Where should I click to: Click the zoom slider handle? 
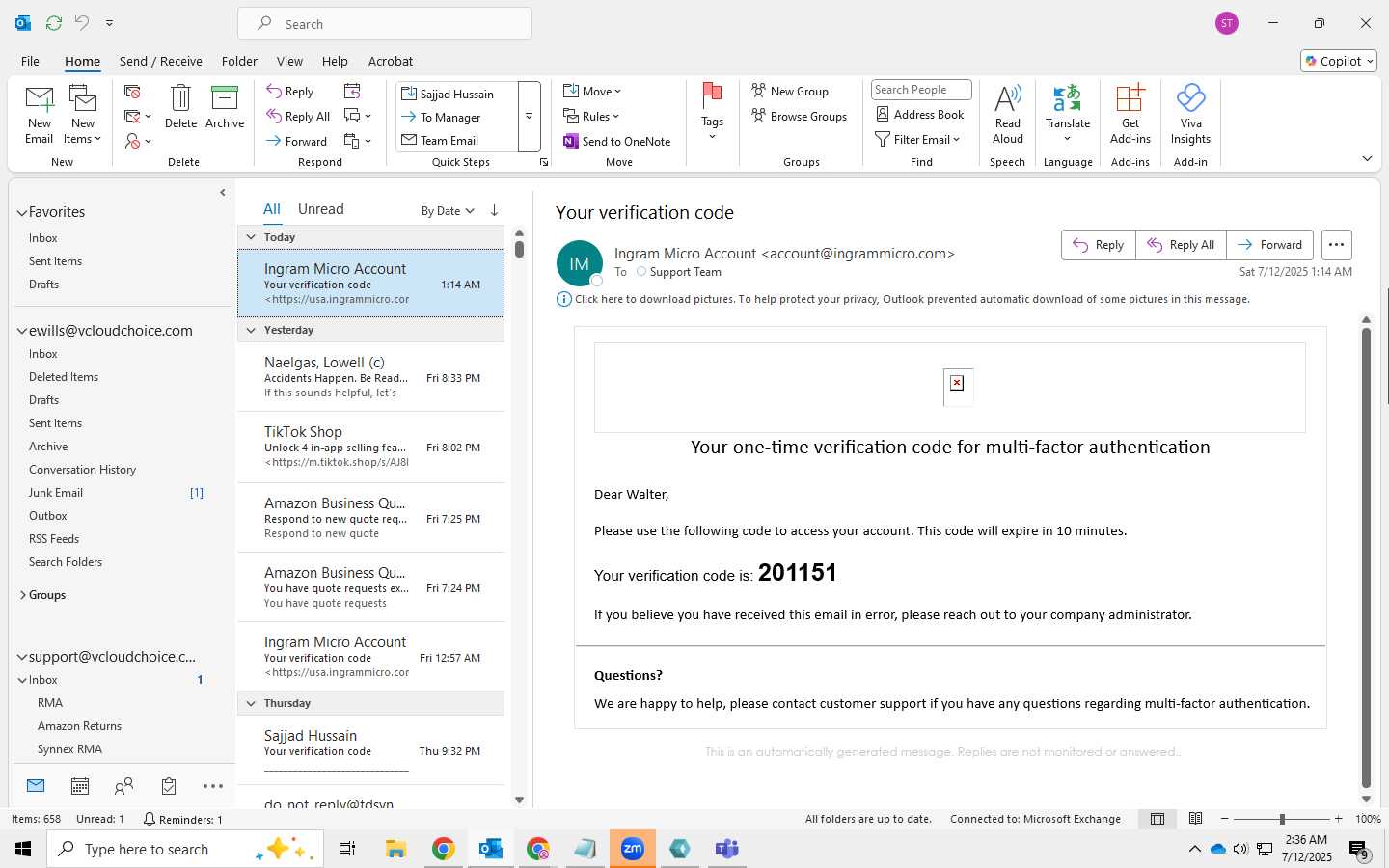click(1282, 819)
